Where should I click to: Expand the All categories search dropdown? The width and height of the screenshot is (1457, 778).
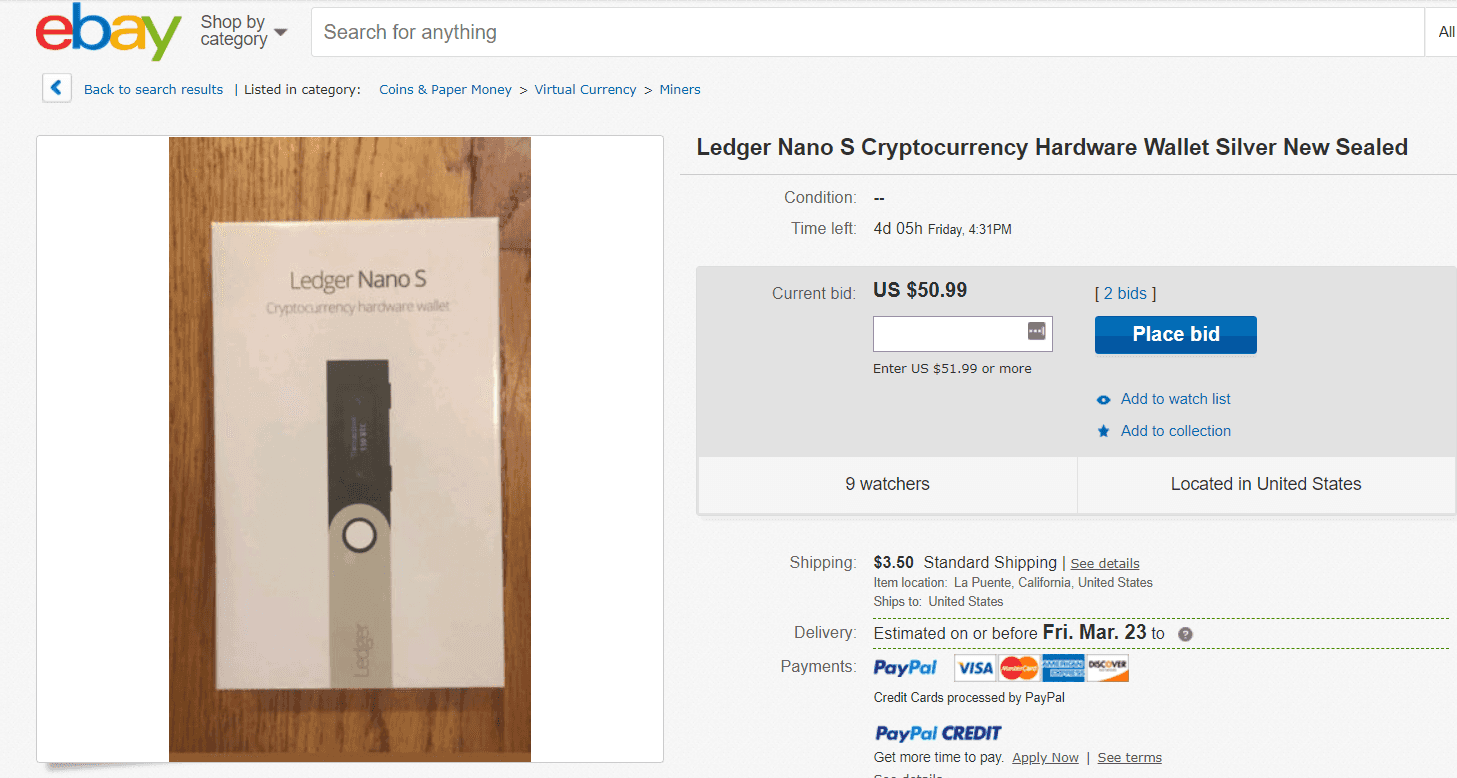tap(1441, 32)
